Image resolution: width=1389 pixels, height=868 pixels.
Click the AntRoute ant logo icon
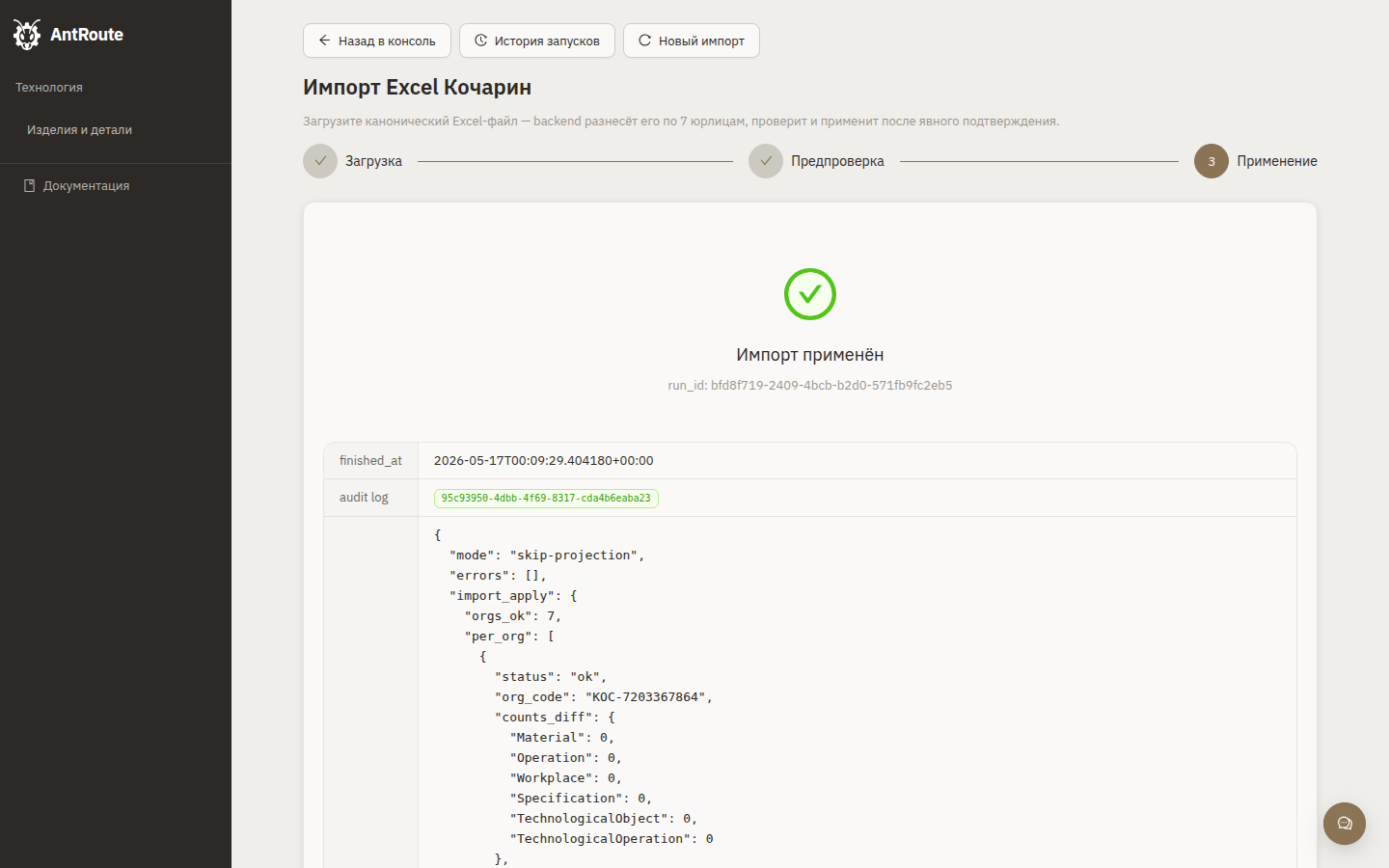(27, 35)
